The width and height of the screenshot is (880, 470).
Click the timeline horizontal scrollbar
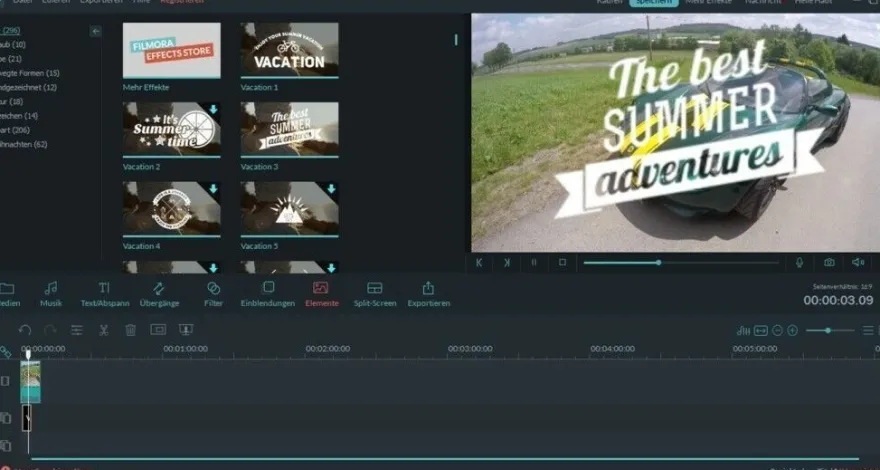(443, 459)
